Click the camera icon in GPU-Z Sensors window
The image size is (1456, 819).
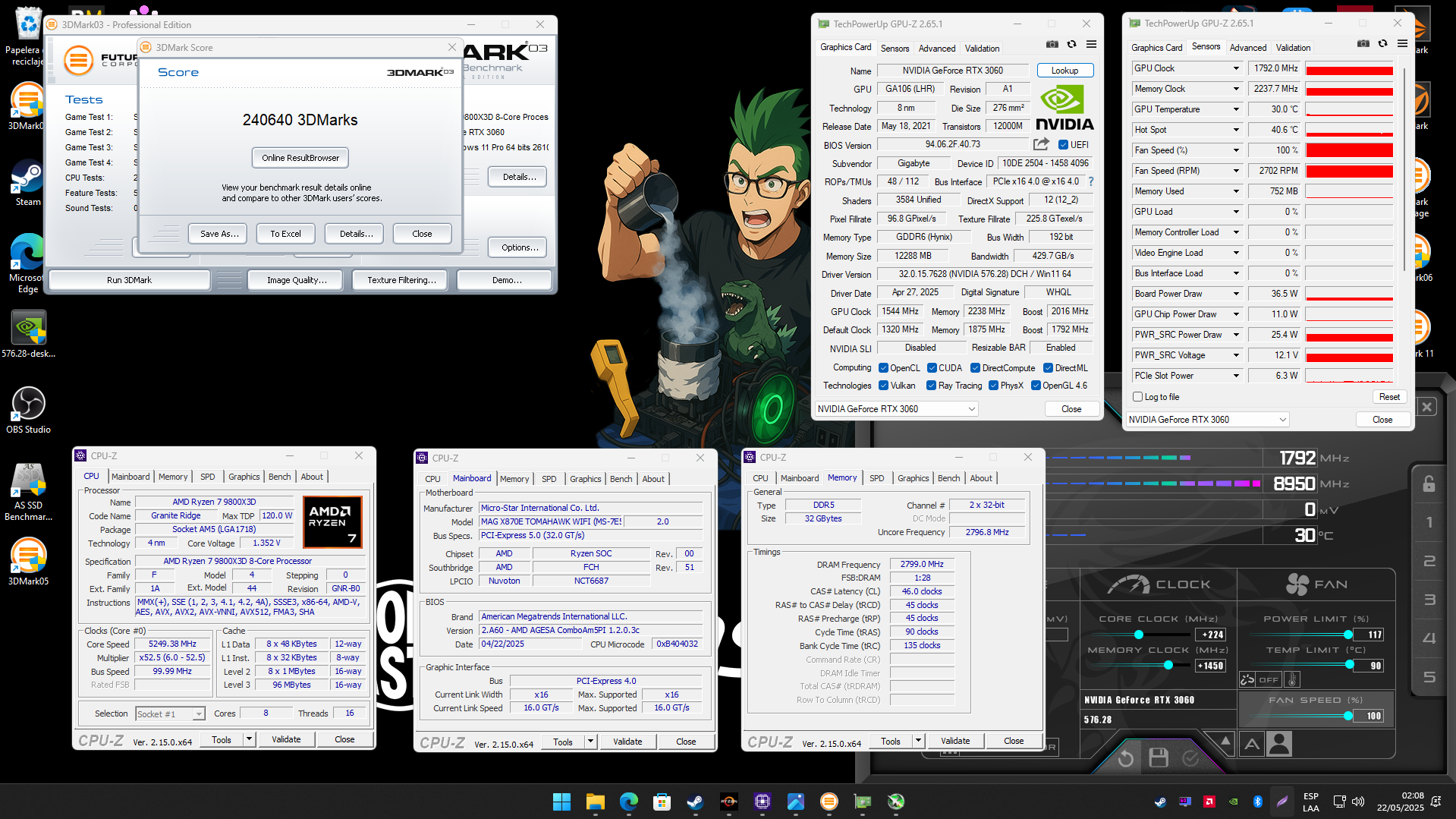tap(1363, 44)
